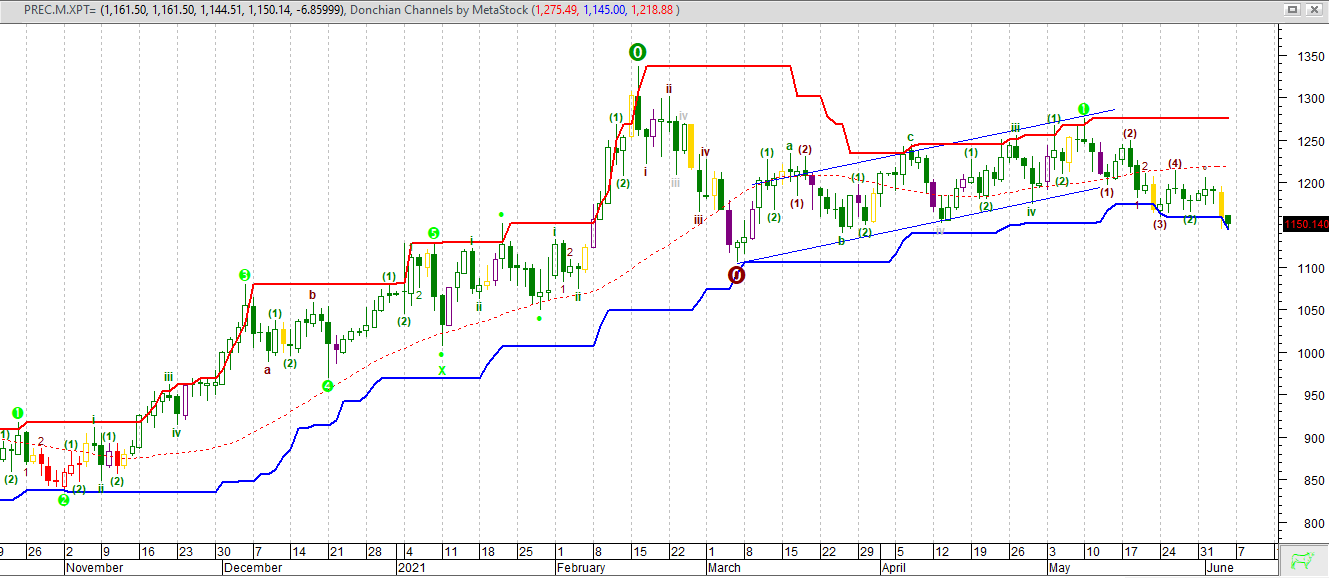Viewport: 1329px width, 578px height.
Task: Select the PREC.M.XPT= symbol label
Action: click(59, 9)
